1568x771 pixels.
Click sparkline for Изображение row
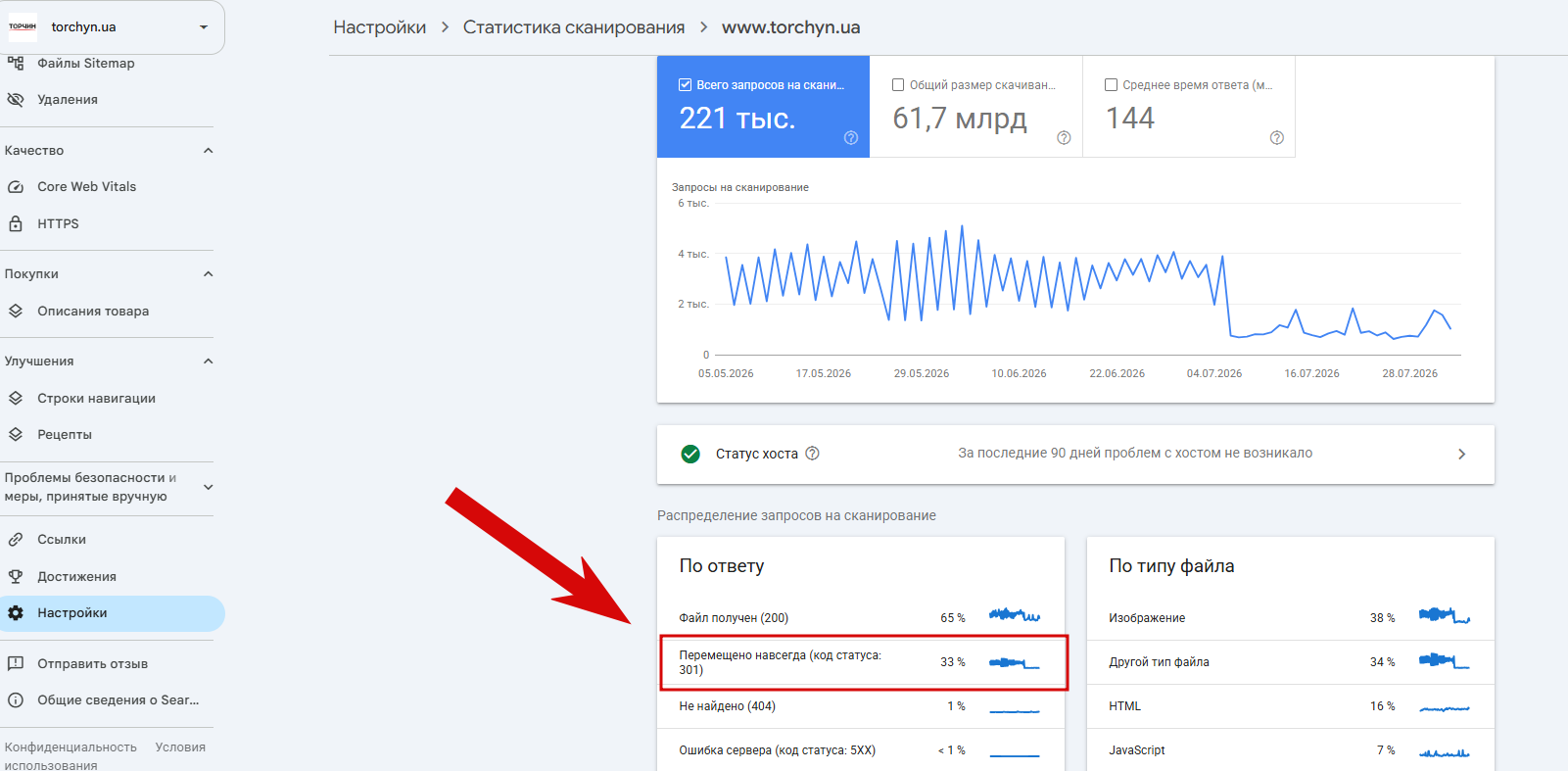pos(1445,616)
